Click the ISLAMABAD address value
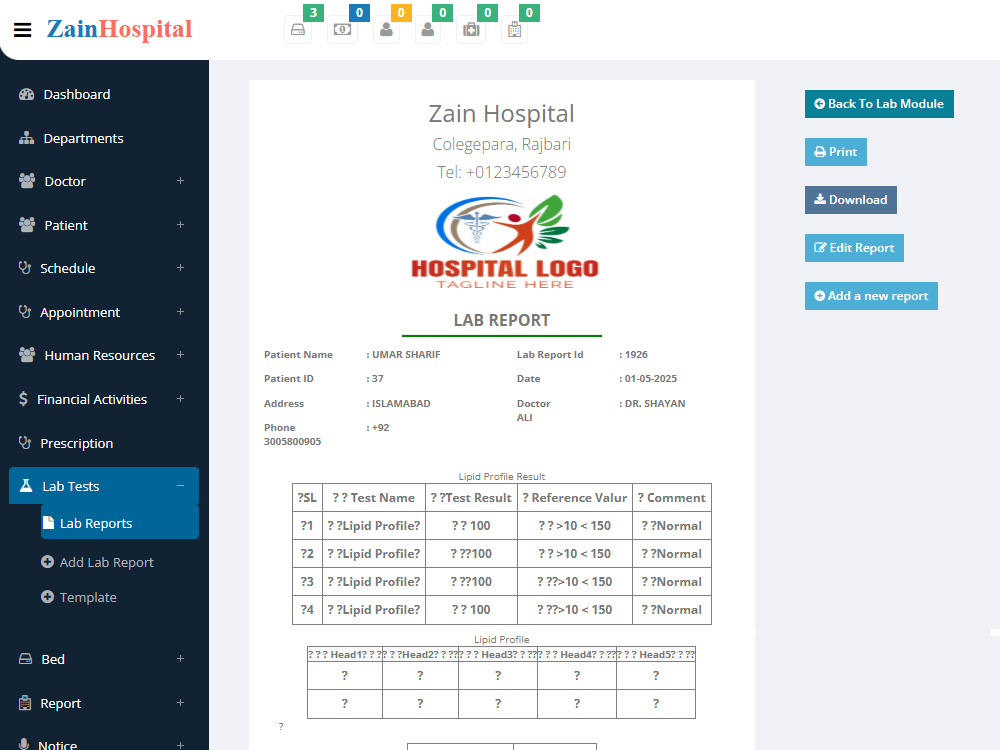 coord(401,404)
